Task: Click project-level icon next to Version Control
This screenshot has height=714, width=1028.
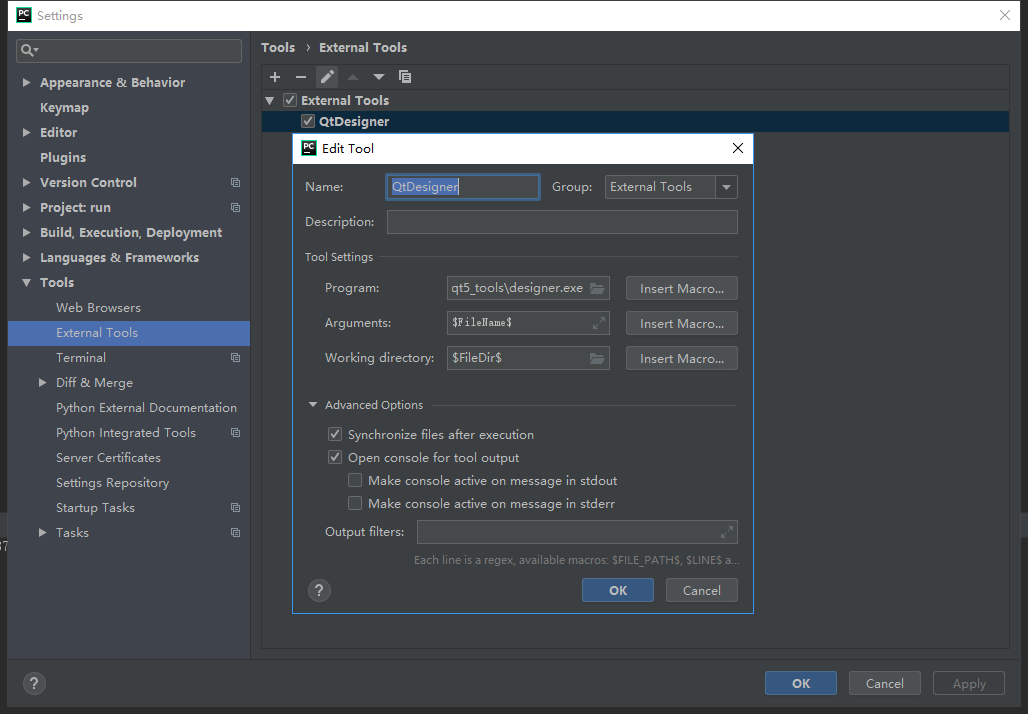Action: coord(235,182)
